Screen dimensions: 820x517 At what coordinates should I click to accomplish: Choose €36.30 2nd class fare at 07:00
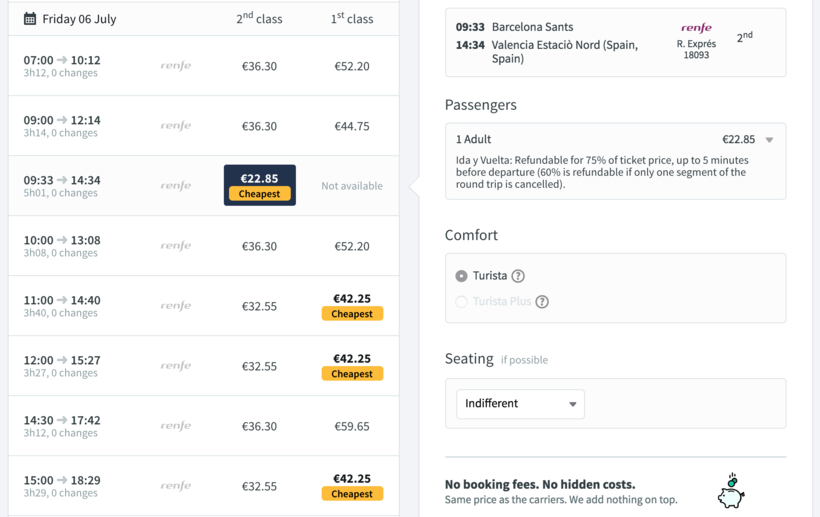click(x=259, y=66)
